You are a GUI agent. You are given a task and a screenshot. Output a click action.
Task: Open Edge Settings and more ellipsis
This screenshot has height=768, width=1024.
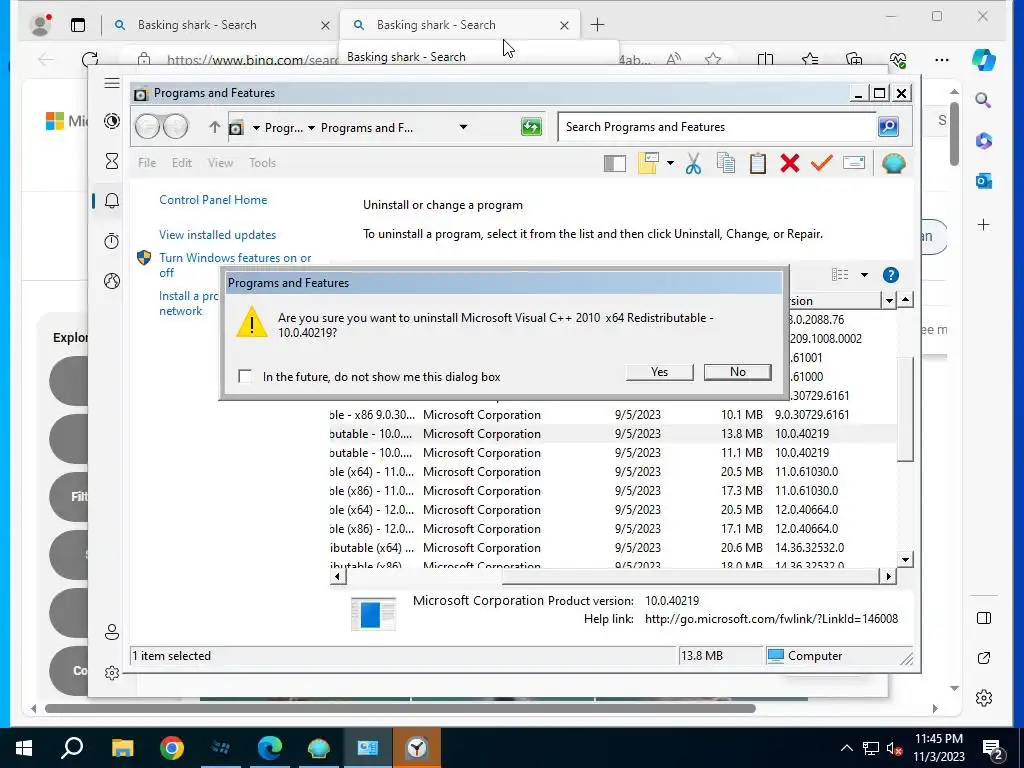coord(941,59)
